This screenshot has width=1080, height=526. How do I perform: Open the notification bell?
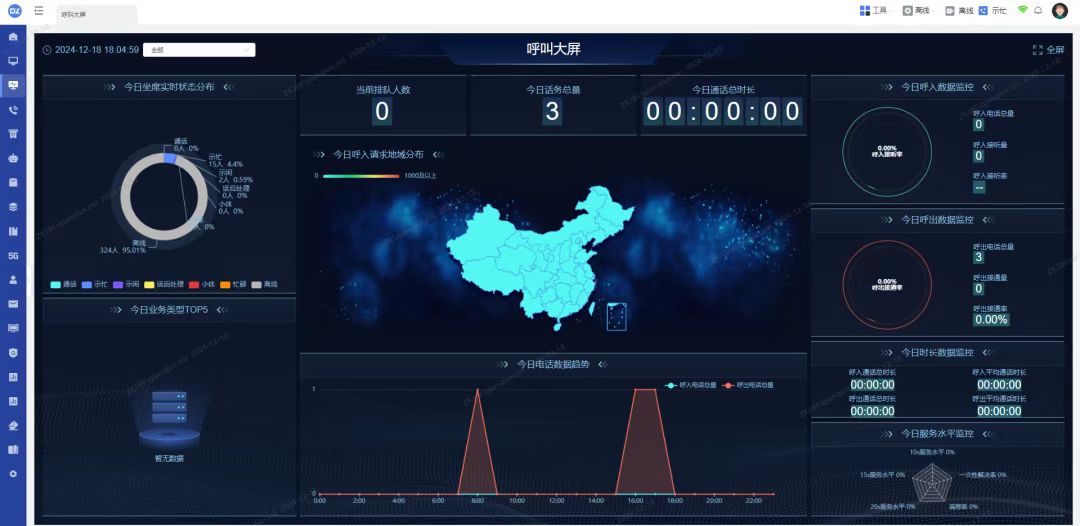pyautogui.click(x=1038, y=10)
